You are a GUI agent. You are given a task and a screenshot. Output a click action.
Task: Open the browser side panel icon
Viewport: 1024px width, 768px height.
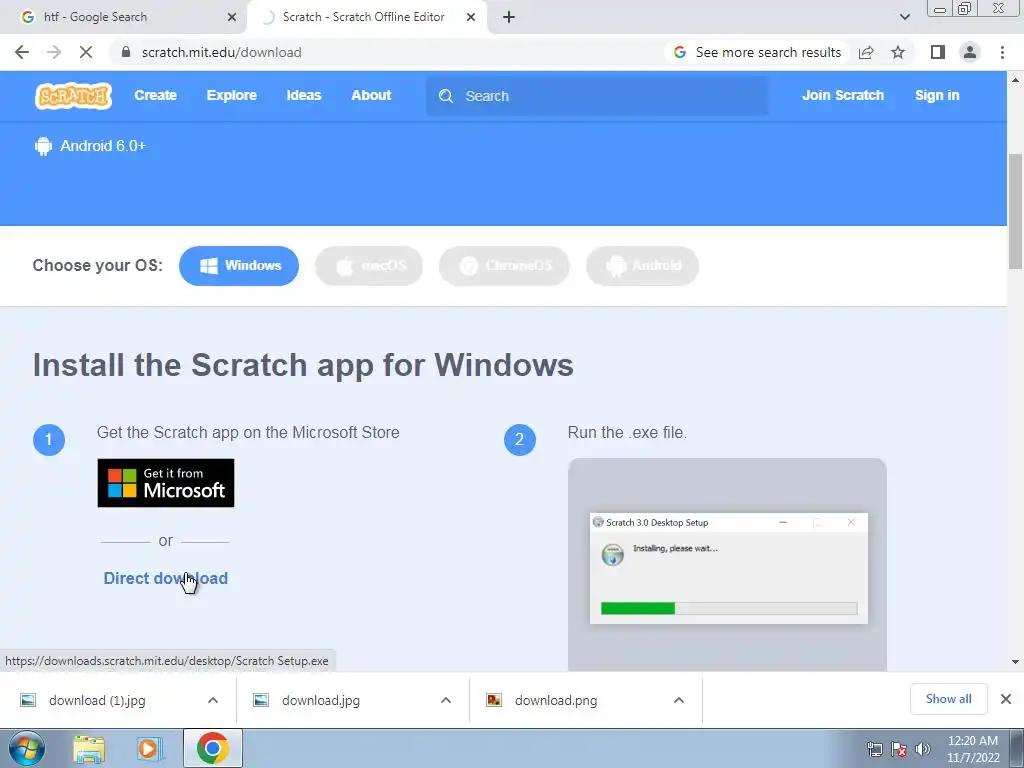pos(938,52)
